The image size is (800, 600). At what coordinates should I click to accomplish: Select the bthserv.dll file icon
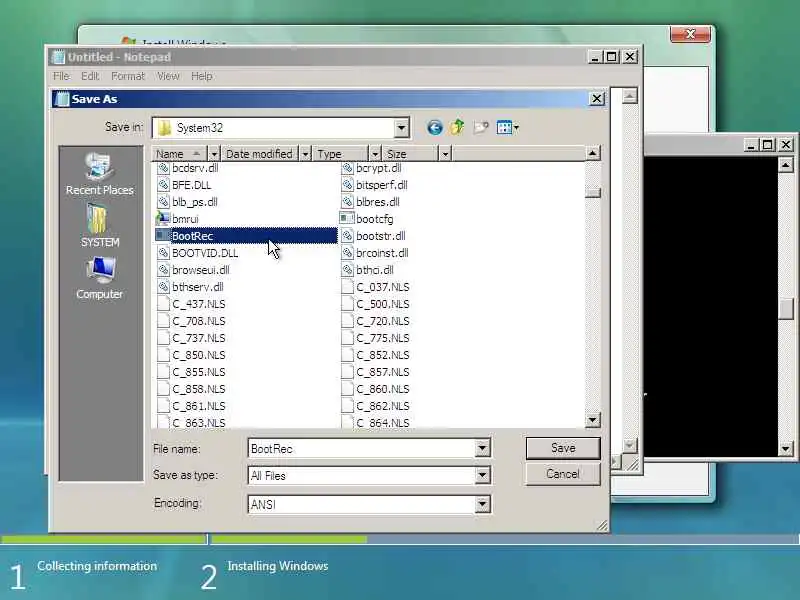[163, 287]
